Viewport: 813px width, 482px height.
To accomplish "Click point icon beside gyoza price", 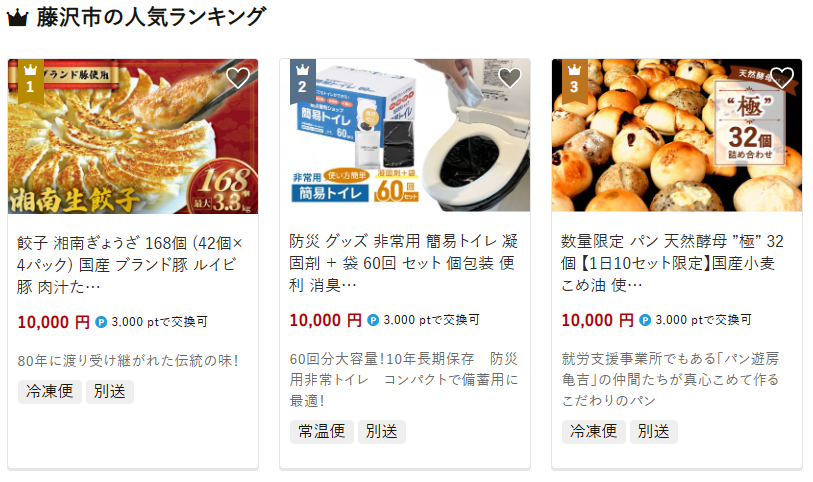I will click(x=101, y=322).
